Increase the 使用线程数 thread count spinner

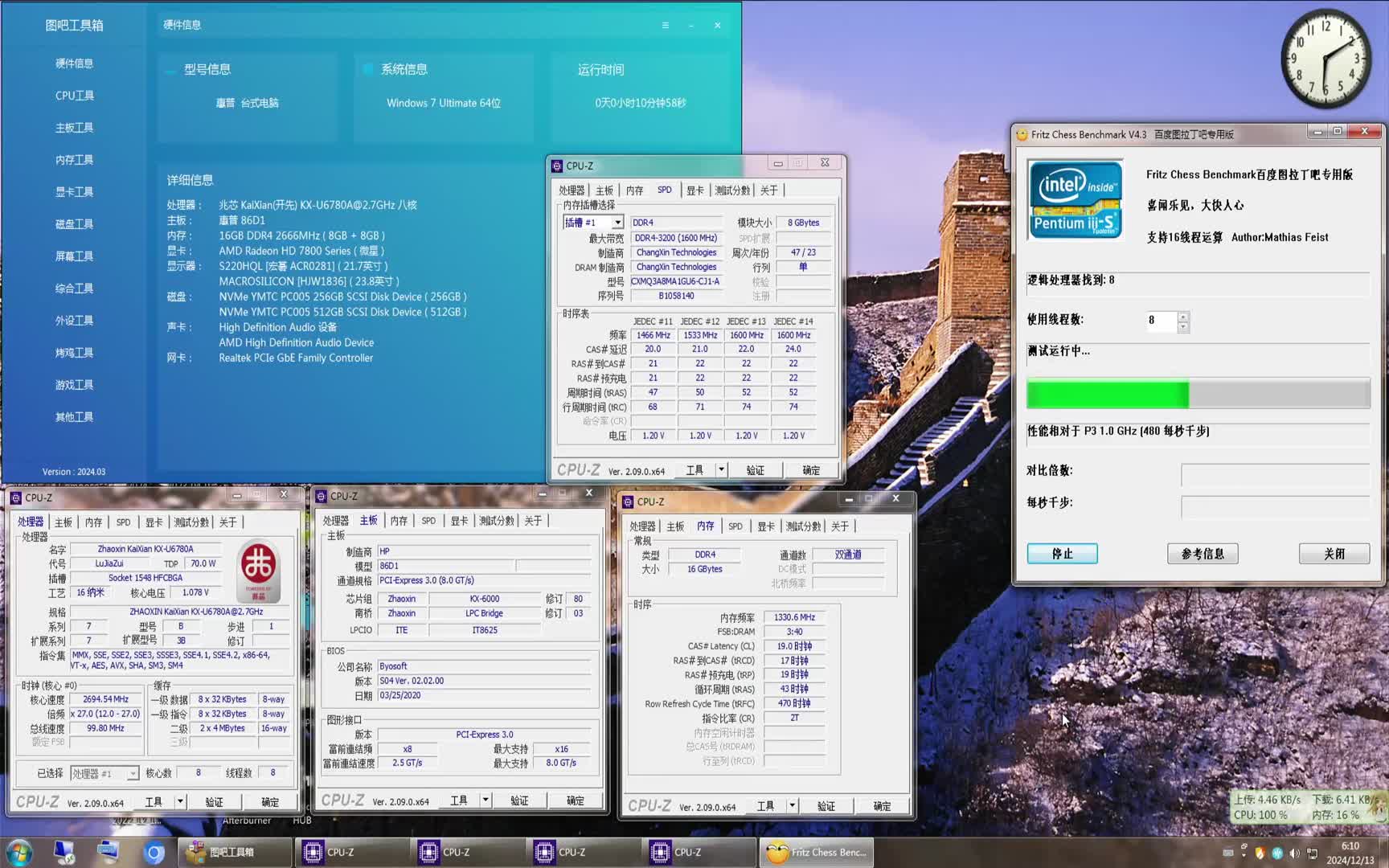[1183, 317]
